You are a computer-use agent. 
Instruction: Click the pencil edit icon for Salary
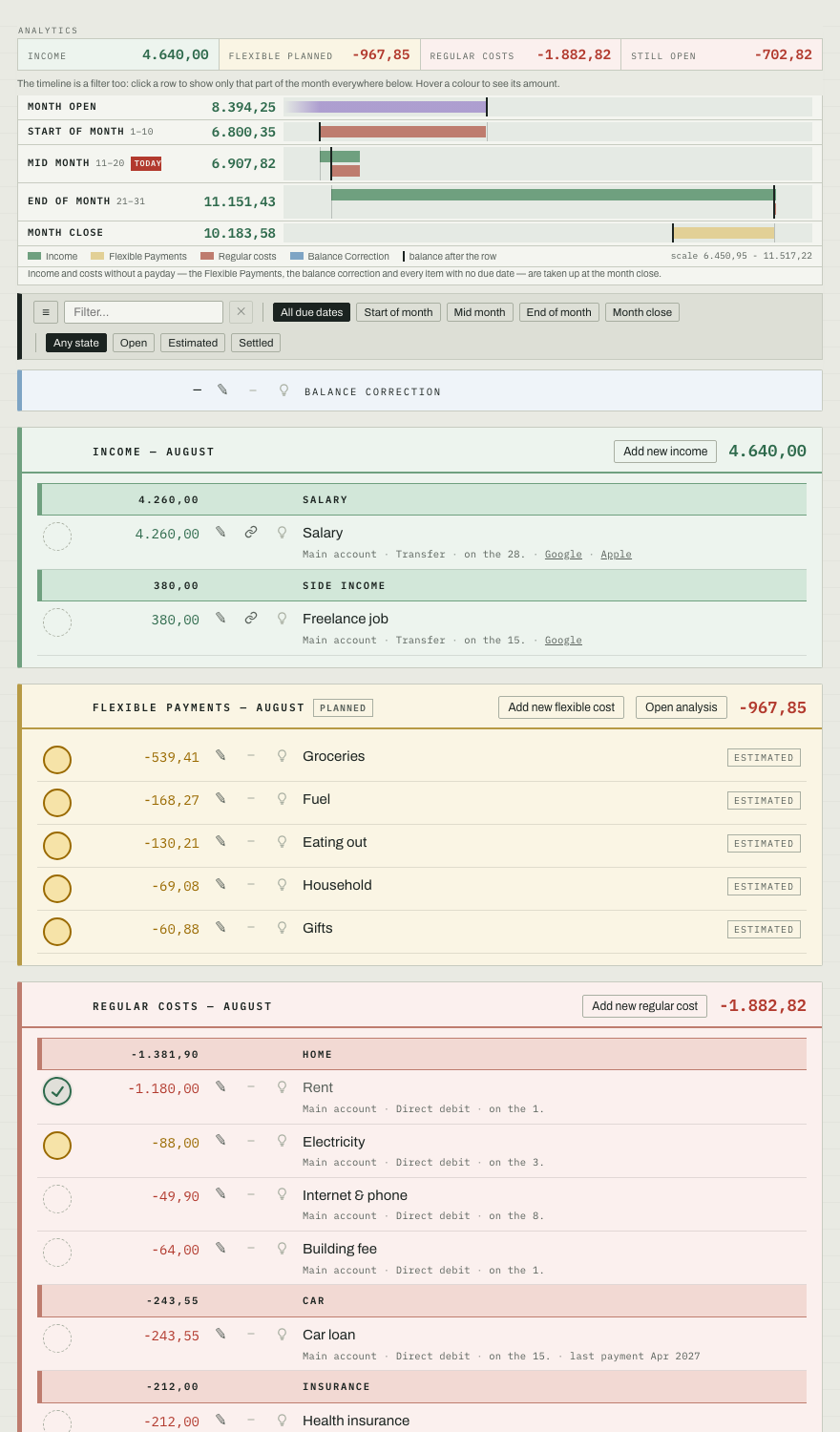pyautogui.click(x=220, y=532)
